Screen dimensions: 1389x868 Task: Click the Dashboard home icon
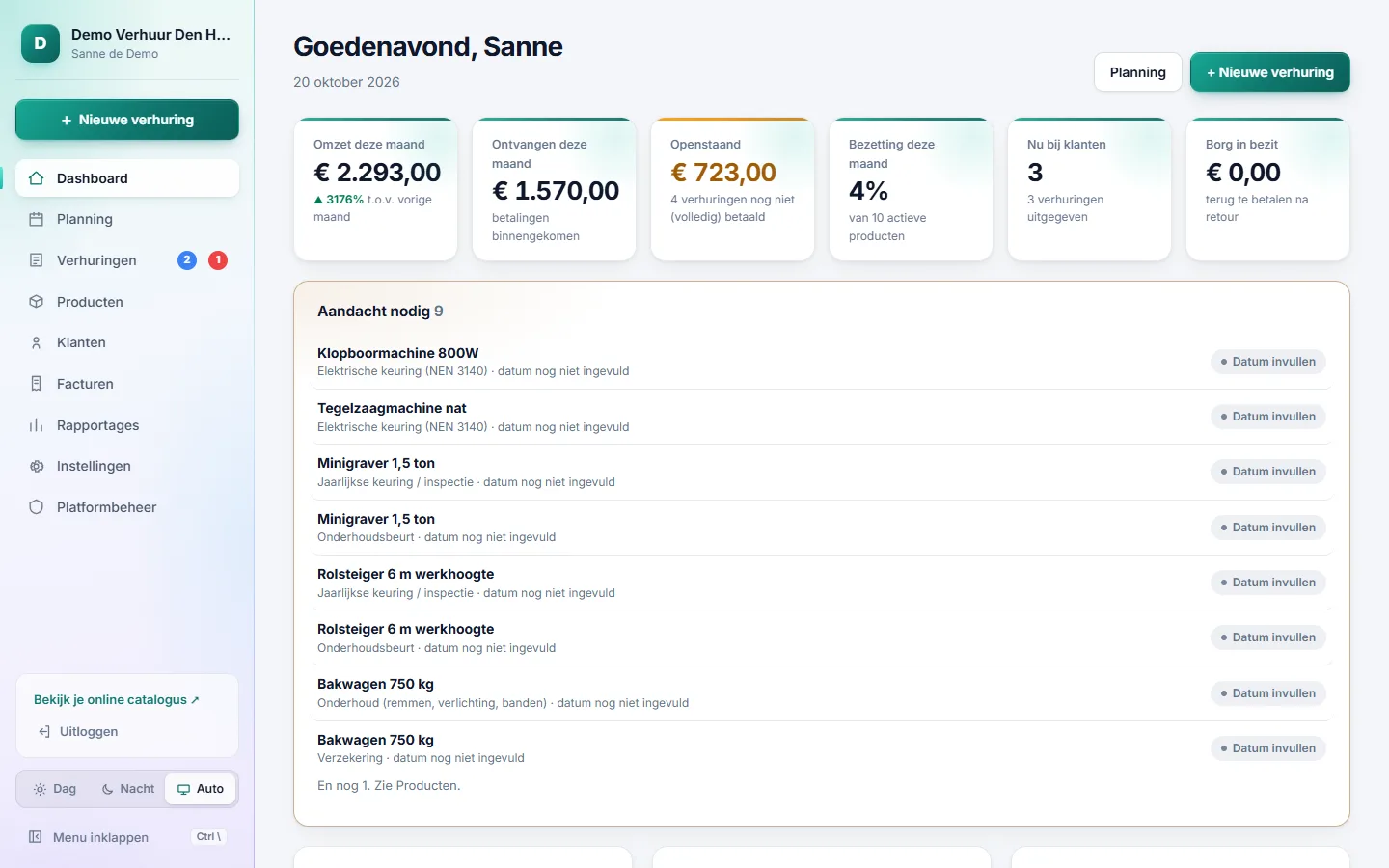37,178
